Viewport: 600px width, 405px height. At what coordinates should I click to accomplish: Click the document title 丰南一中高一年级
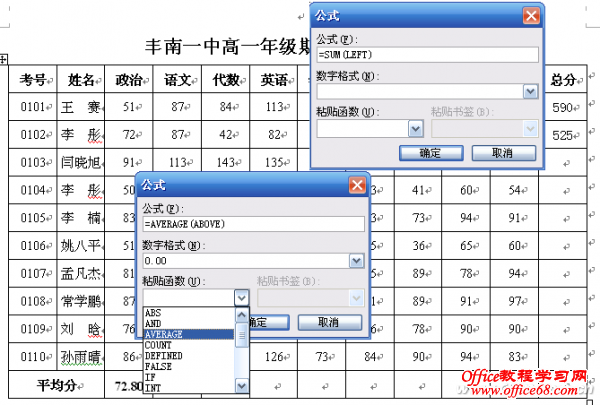tap(227, 47)
